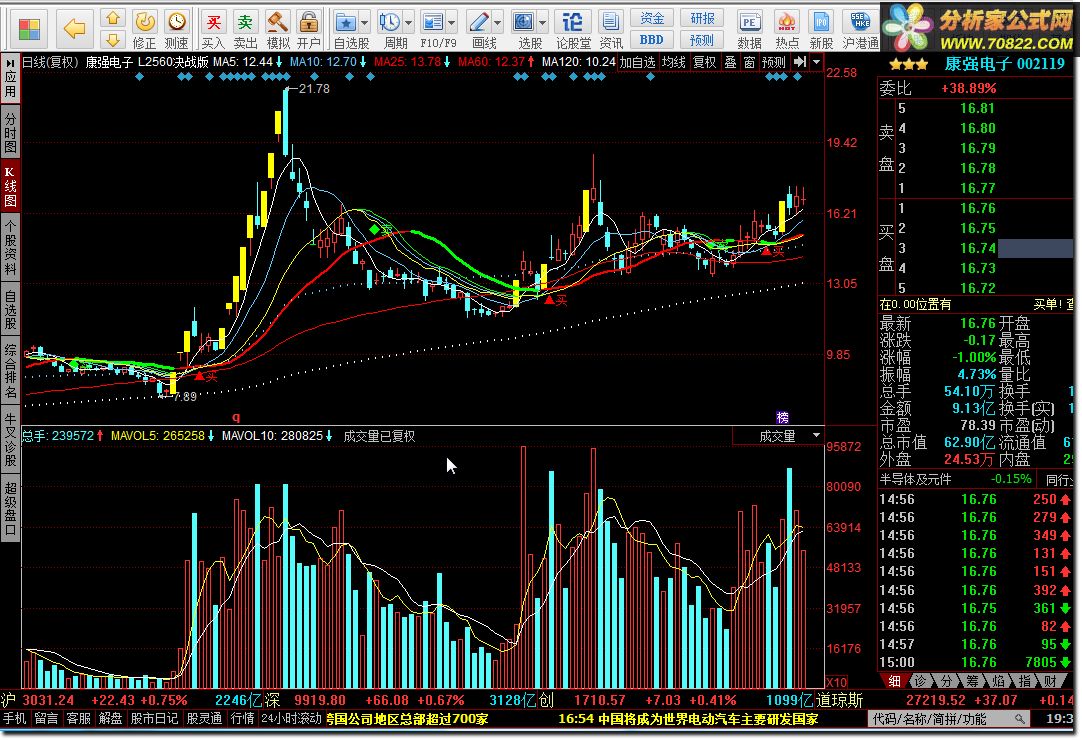This screenshot has height=740, width=1082.
Task: Expand the F10/F9 dropdown arrow
Action: pyautogui.click(x=452, y=23)
